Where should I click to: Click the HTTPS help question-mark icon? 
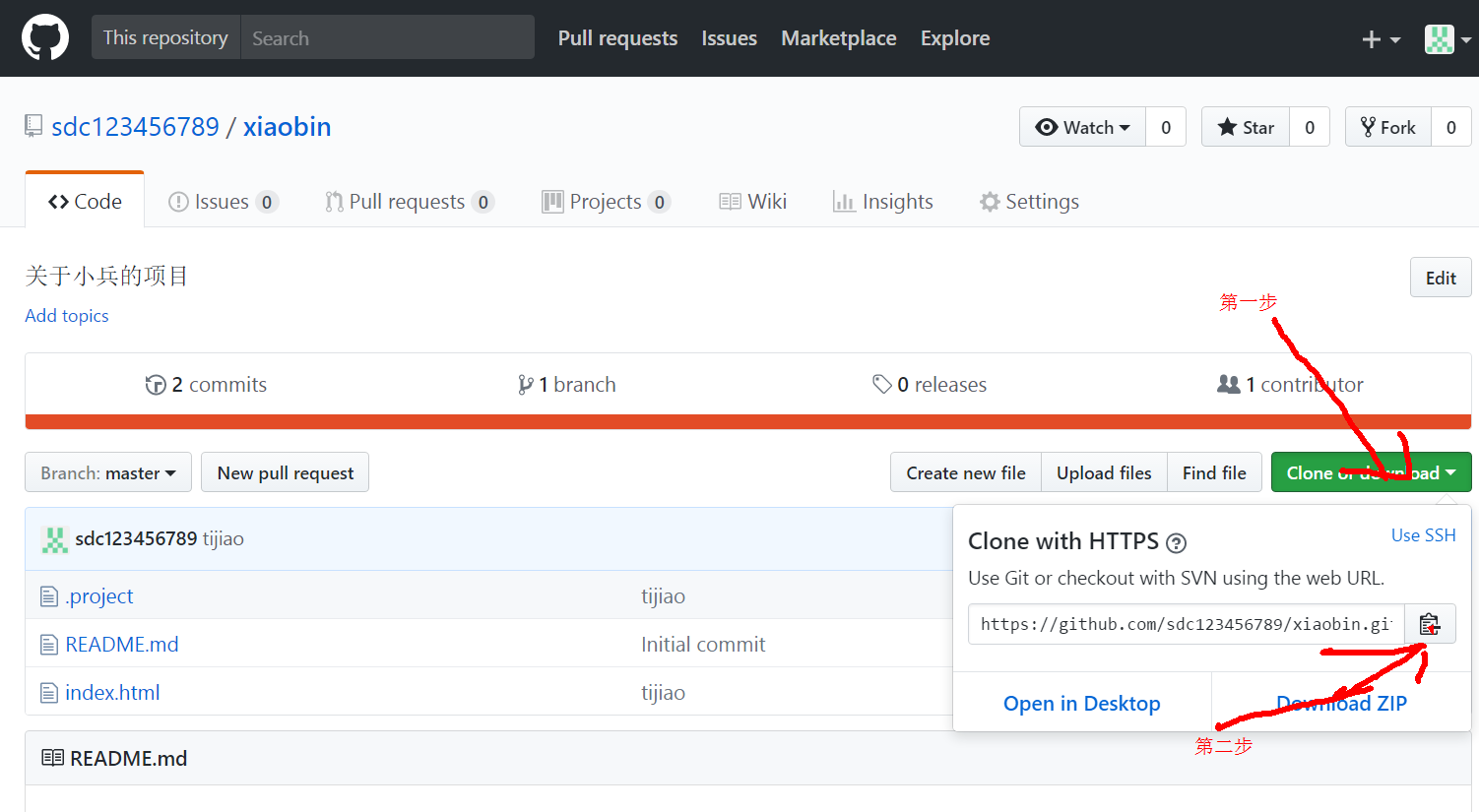[1176, 542]
